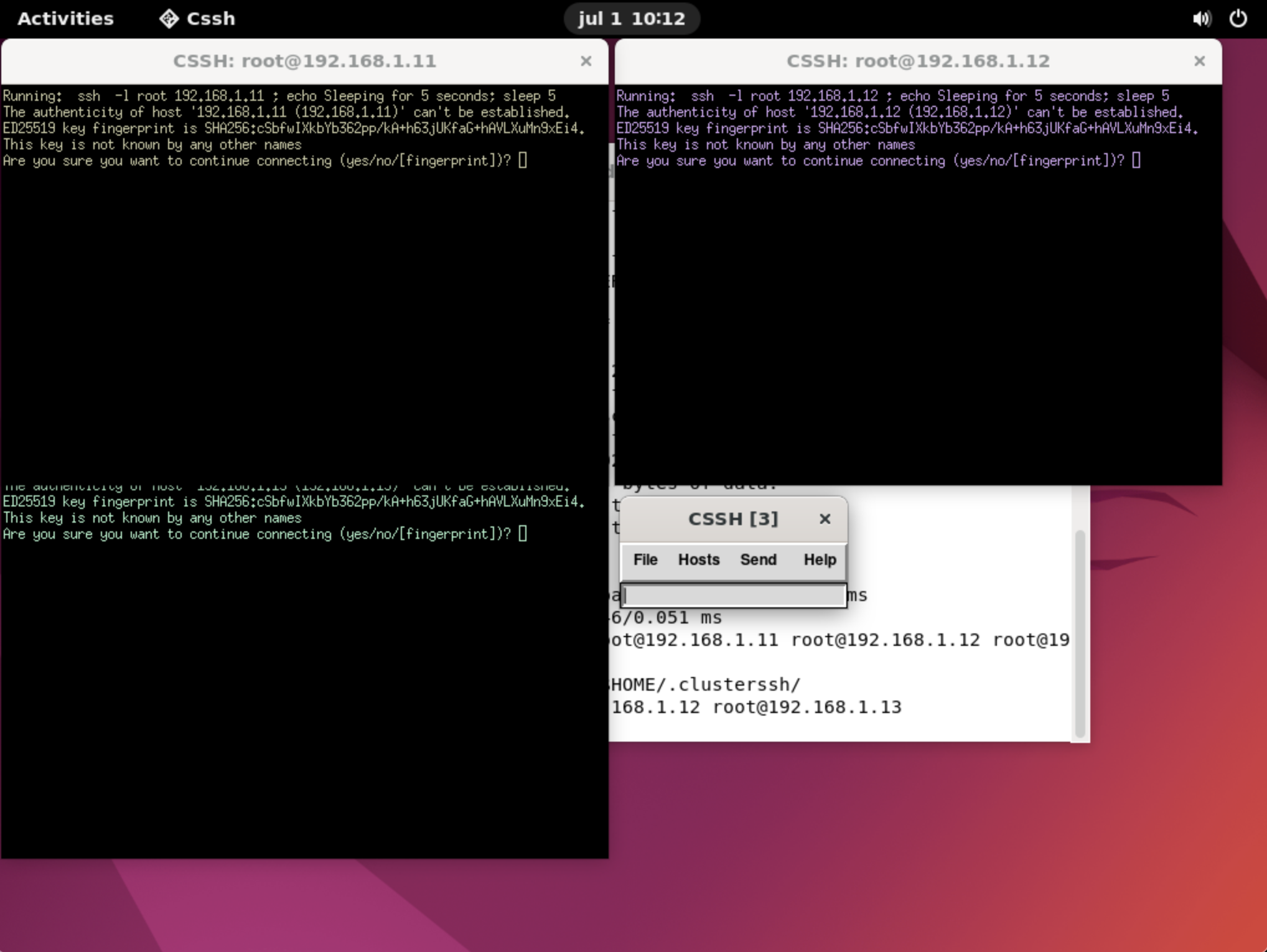Open the clock showing jul 1 10:12
The image size is (1267, 952).
[632, 19]
